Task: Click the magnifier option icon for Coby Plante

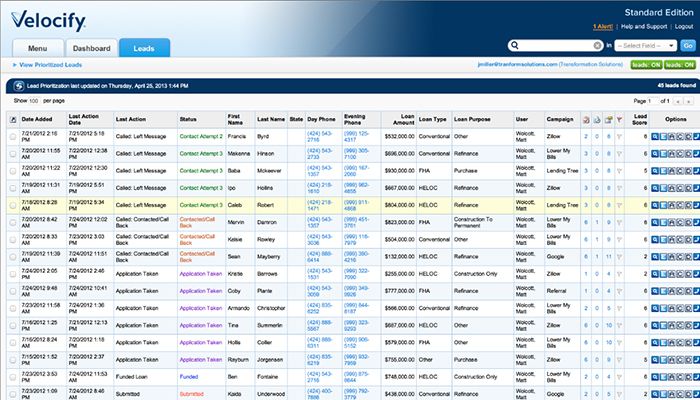Action: tap(655, 291)
